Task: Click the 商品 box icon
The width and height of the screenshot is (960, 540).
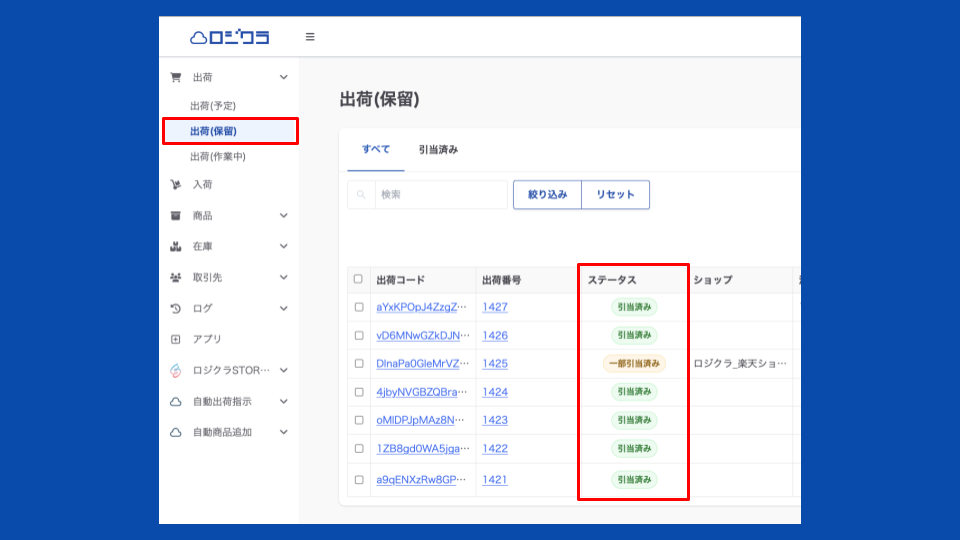Action: [x=176, y=215]
